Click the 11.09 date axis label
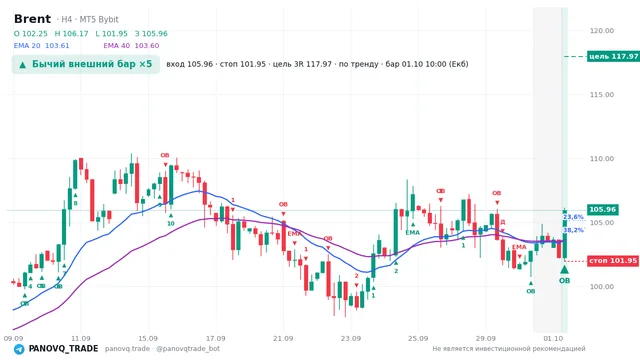 pos(80,339)
